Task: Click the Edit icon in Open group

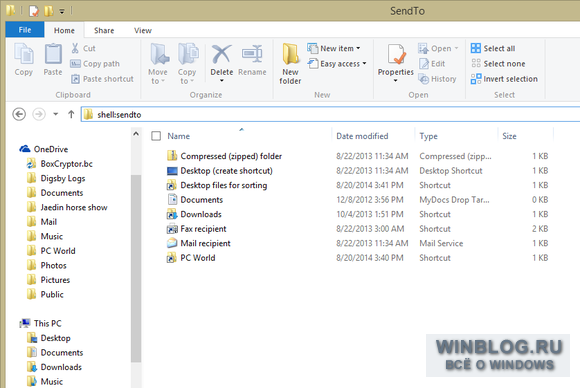Action: click(x=423, y=64)
